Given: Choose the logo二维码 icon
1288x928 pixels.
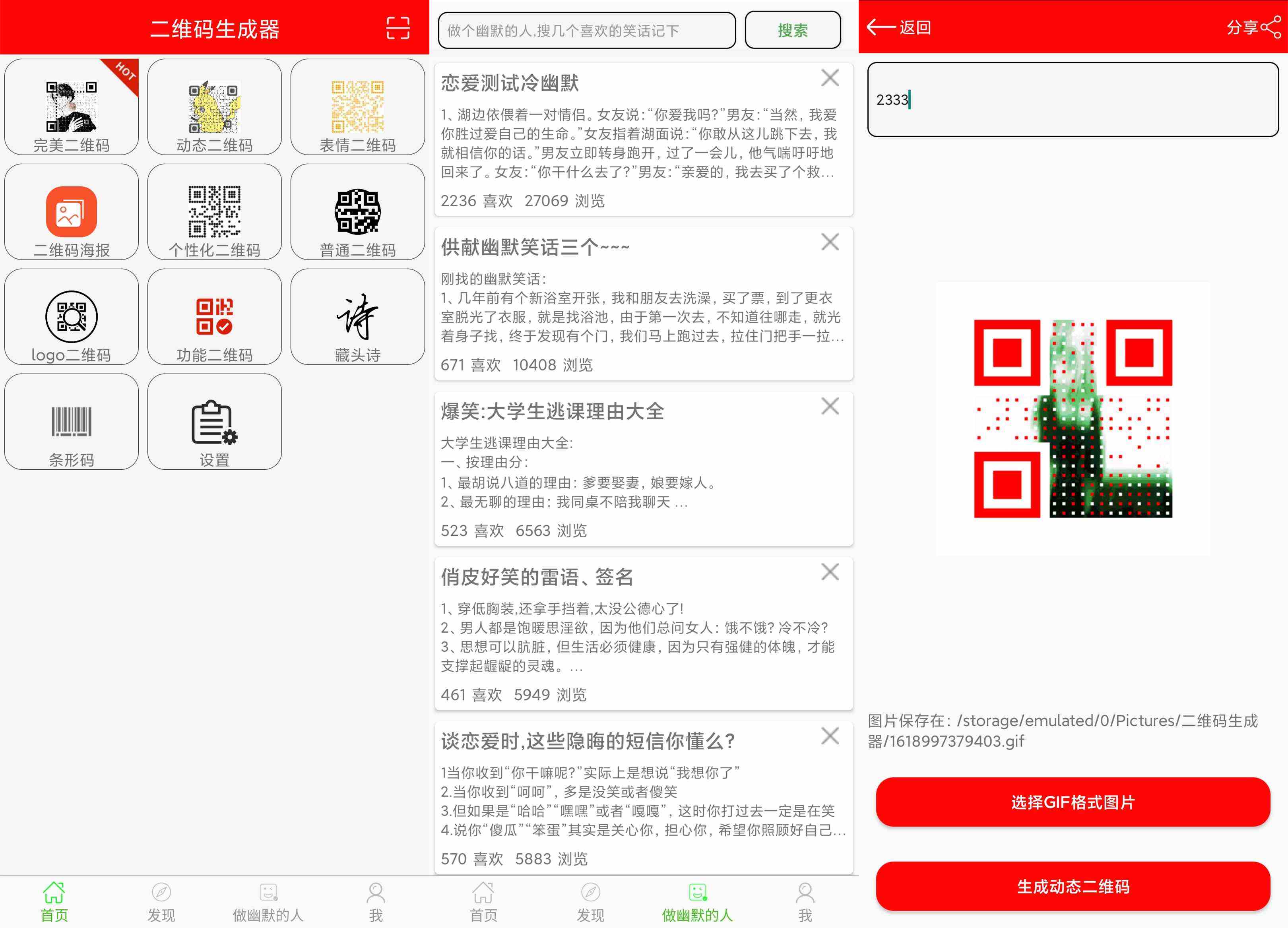Looking at the screenshot, I should click(x=72, y=316).
